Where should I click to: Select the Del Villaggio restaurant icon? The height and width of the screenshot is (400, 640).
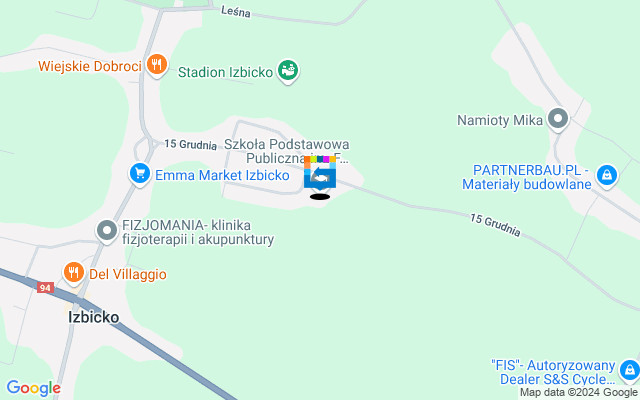click(74, 273)
